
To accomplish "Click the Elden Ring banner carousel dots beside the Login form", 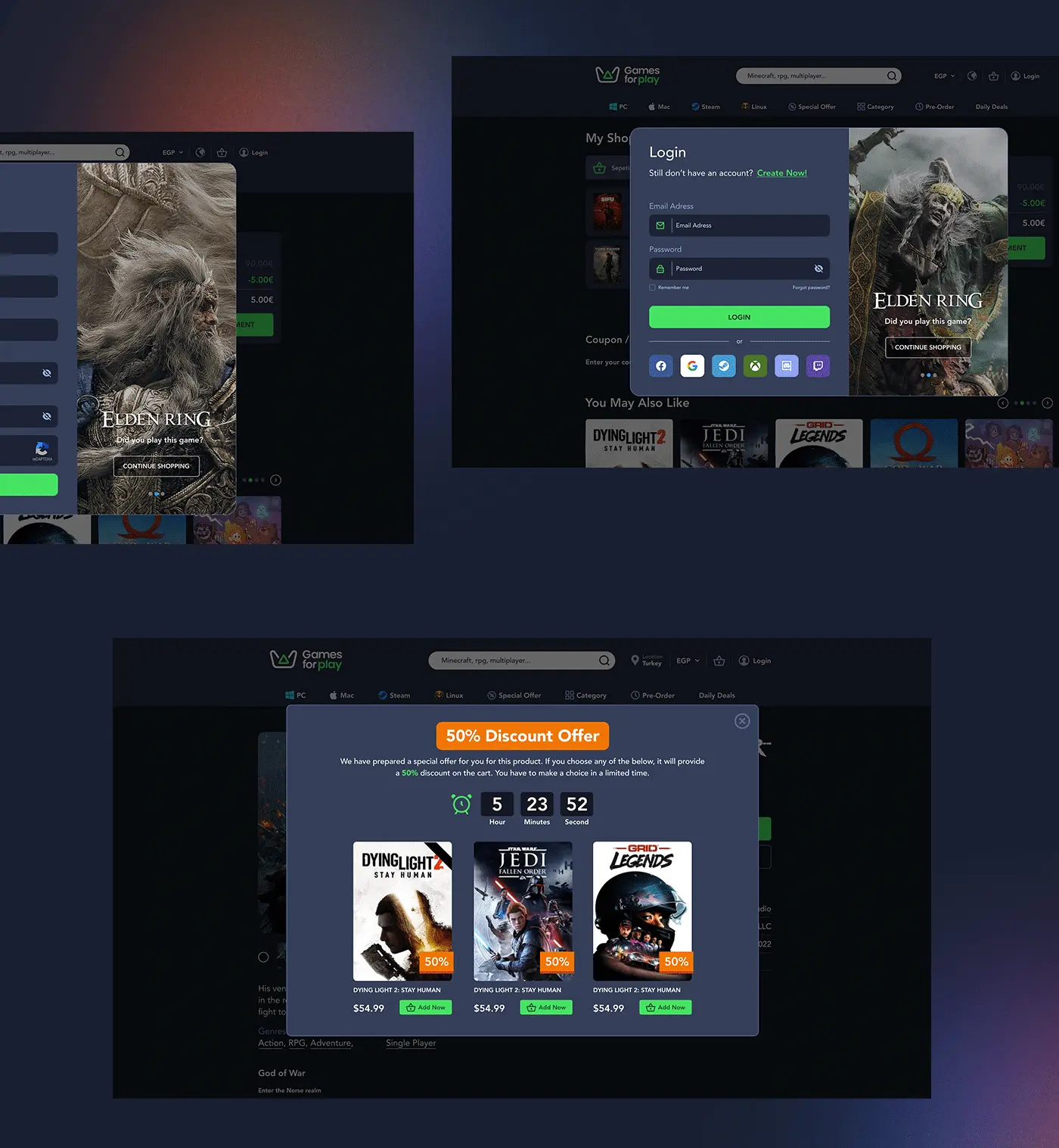I will (928, 375).
